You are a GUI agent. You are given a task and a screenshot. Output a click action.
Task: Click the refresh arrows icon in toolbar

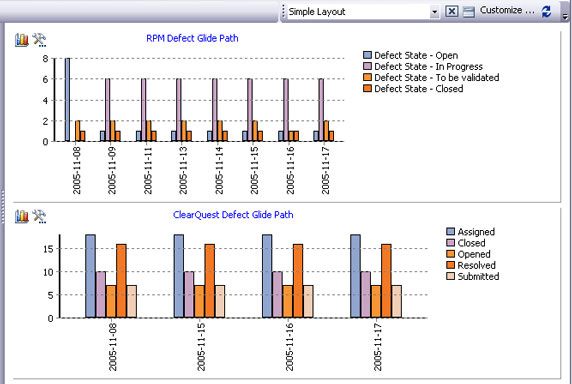546,11
